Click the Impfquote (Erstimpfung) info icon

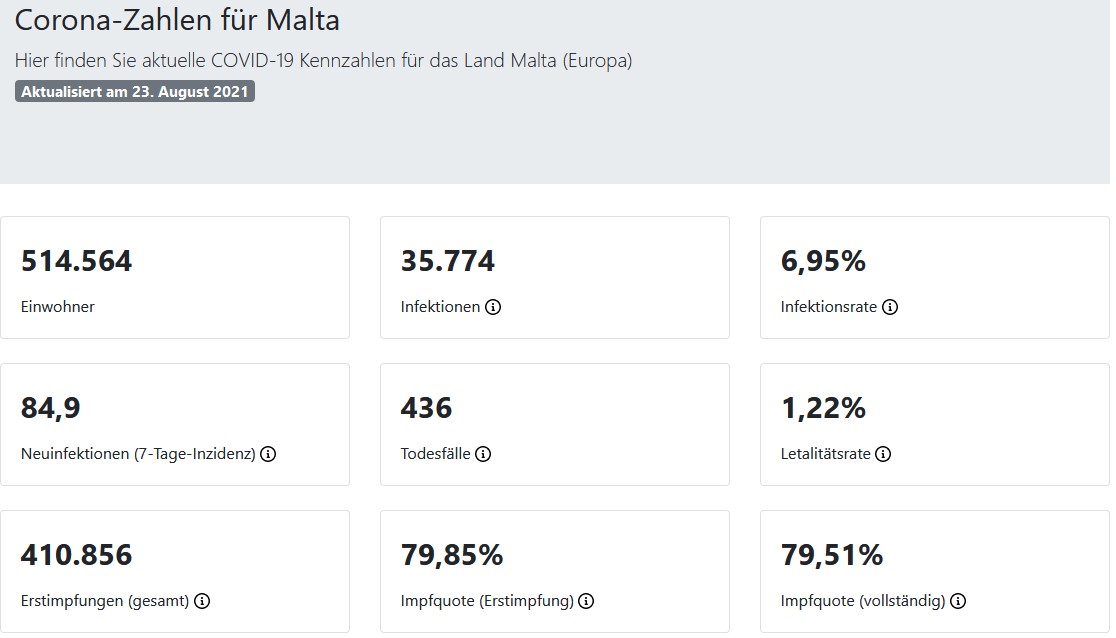586,601
